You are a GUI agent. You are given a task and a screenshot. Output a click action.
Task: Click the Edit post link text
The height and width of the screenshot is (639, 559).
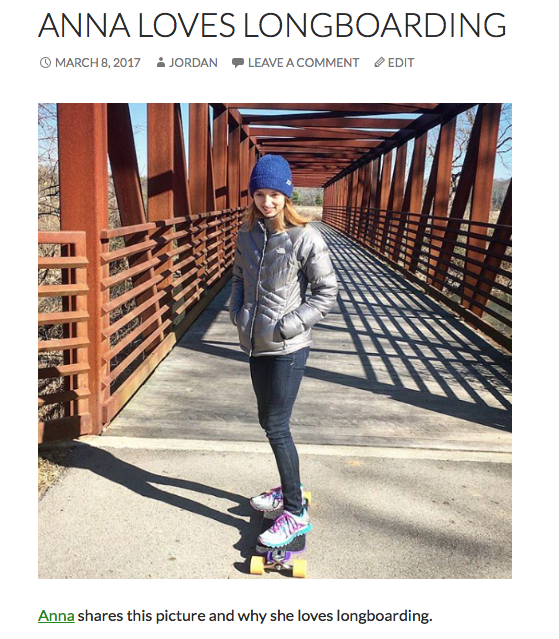coord(401,63)
